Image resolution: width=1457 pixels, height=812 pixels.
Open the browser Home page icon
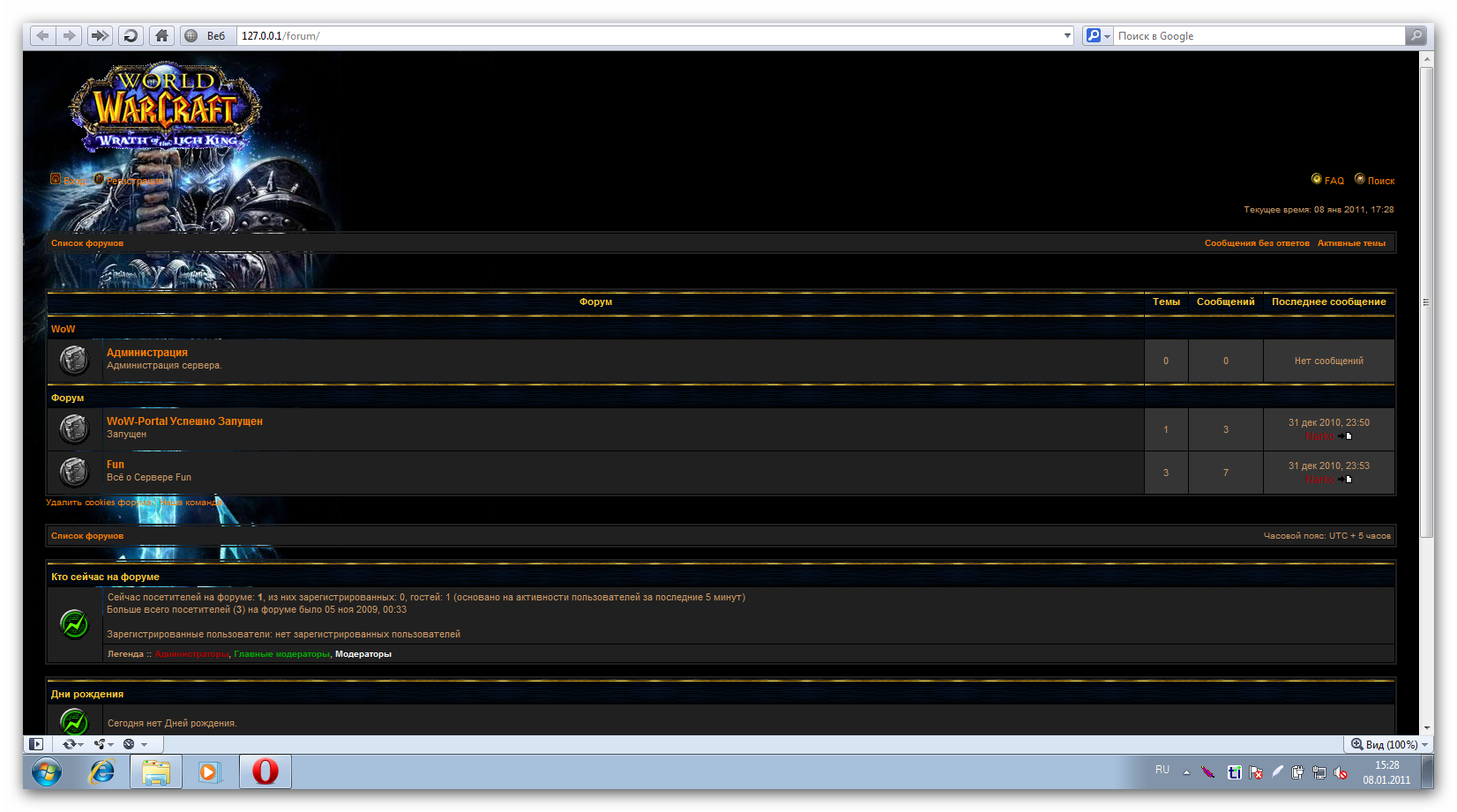161,36
